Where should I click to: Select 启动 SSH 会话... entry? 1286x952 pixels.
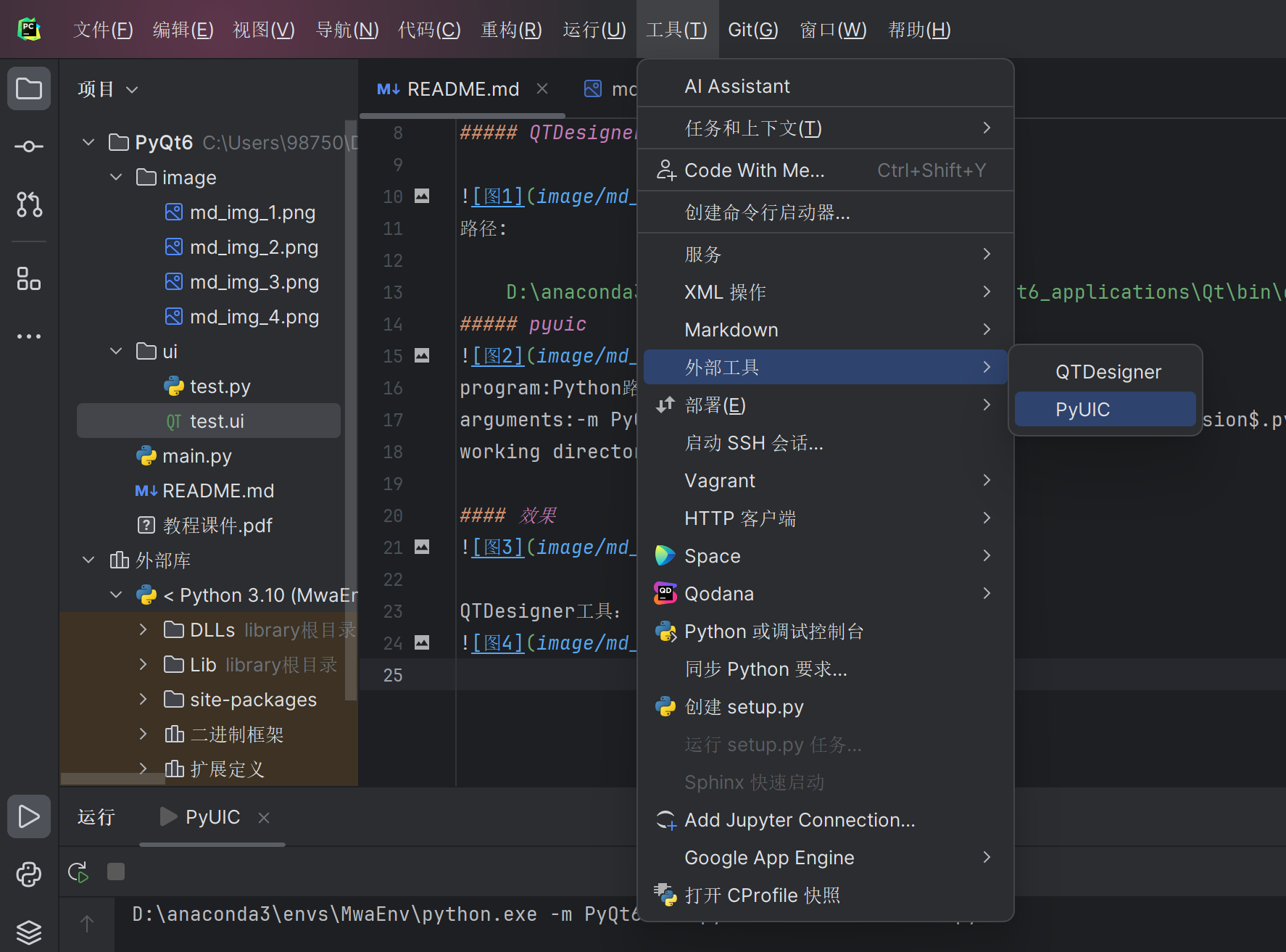point(825,443)
